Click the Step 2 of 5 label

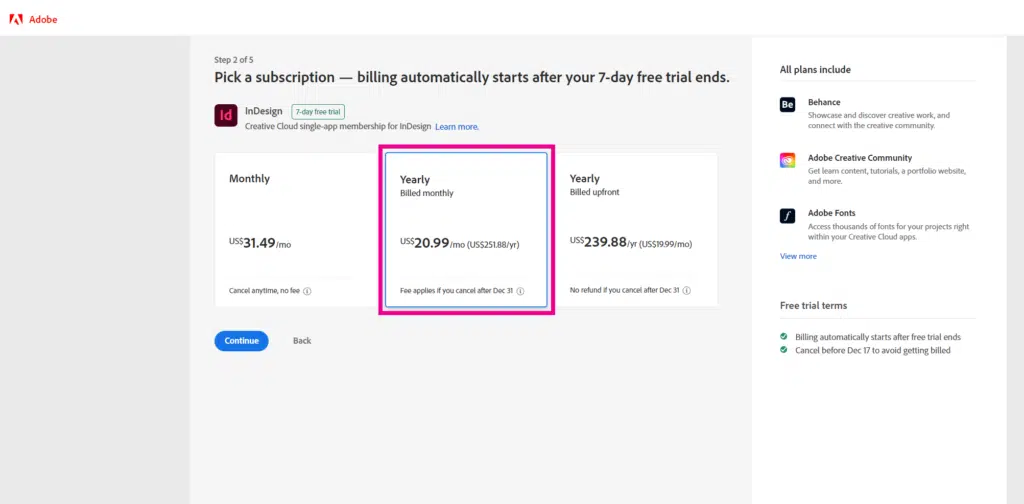234,59
